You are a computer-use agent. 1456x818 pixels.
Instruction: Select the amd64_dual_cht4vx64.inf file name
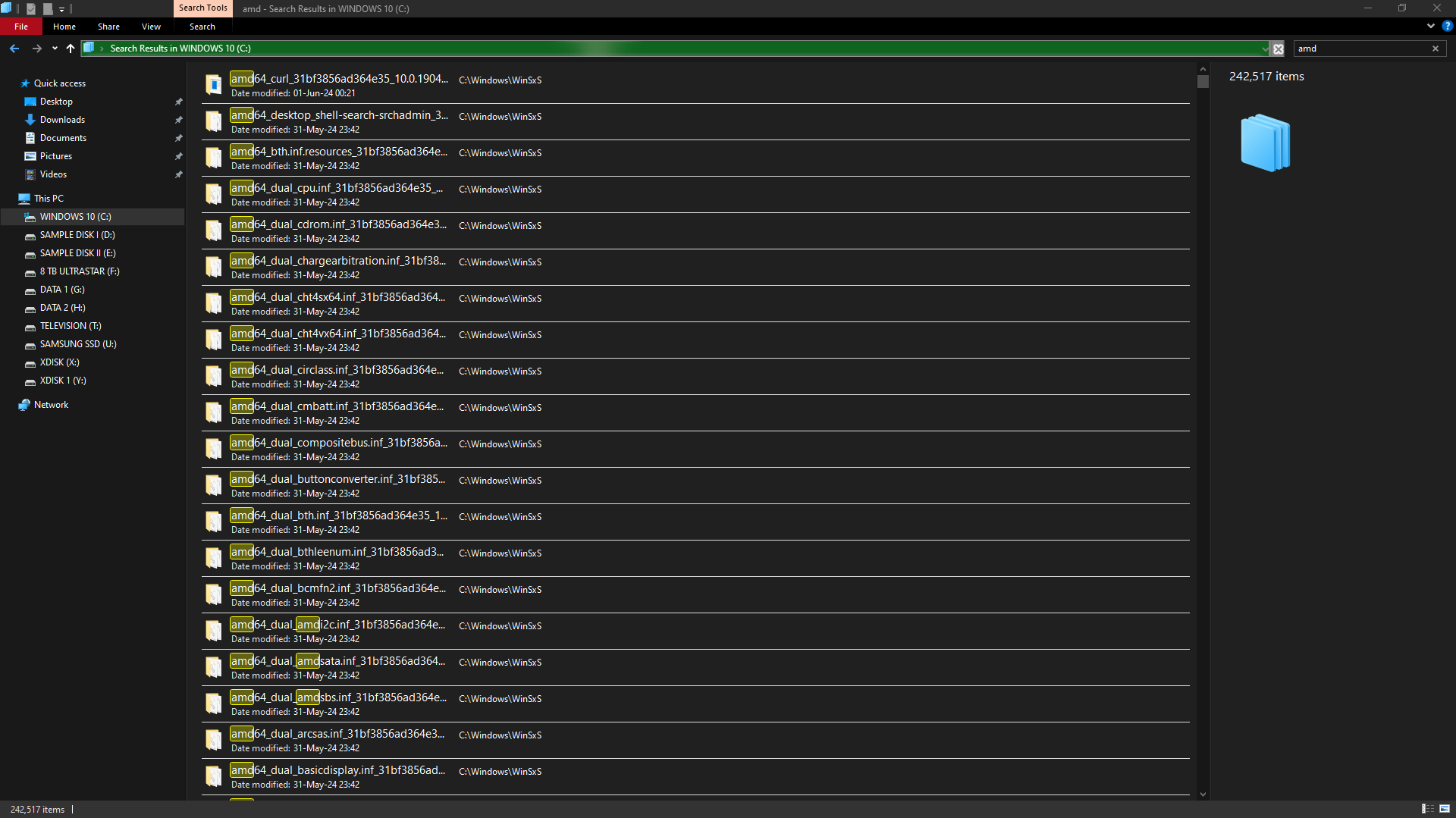click(338, 334)
